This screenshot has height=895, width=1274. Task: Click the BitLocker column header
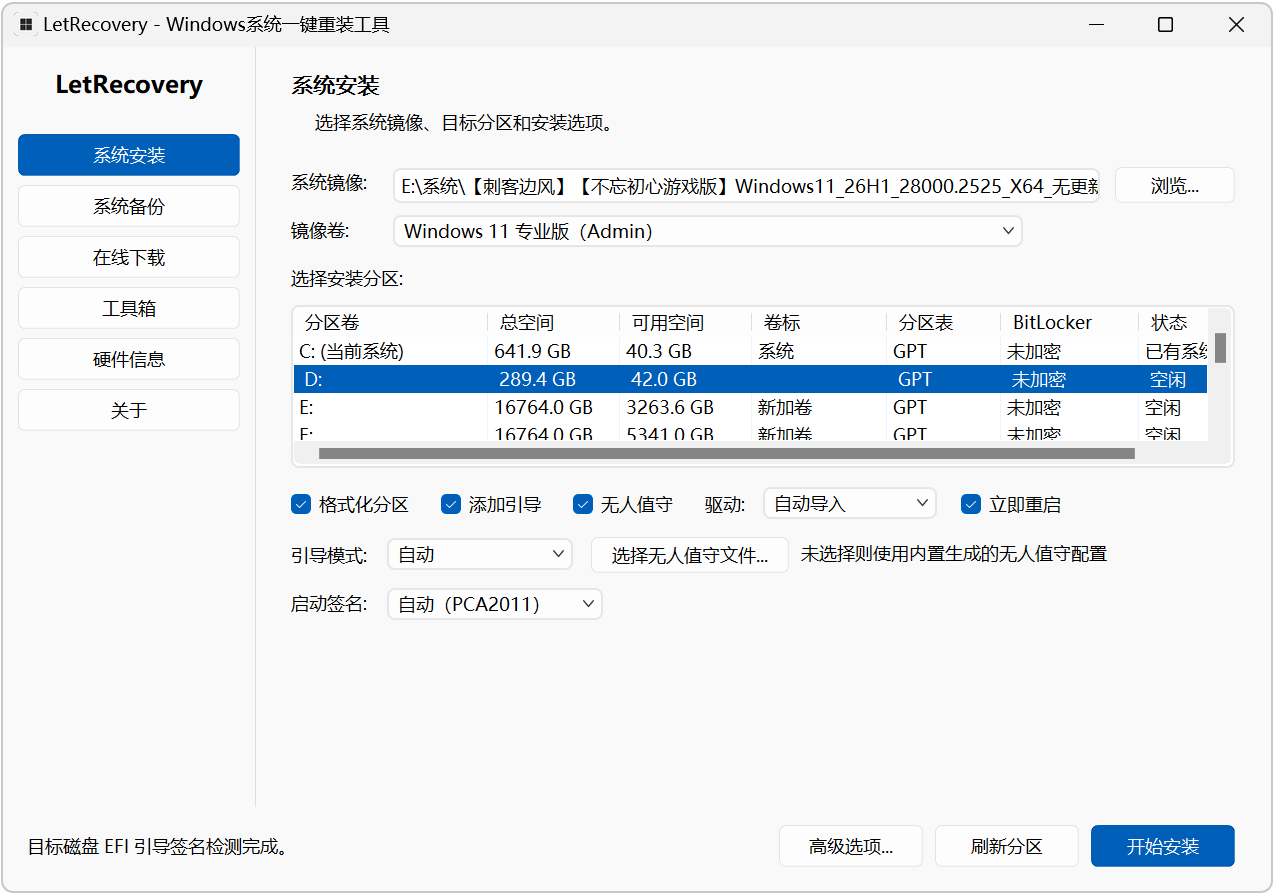tap(1070, 322)
